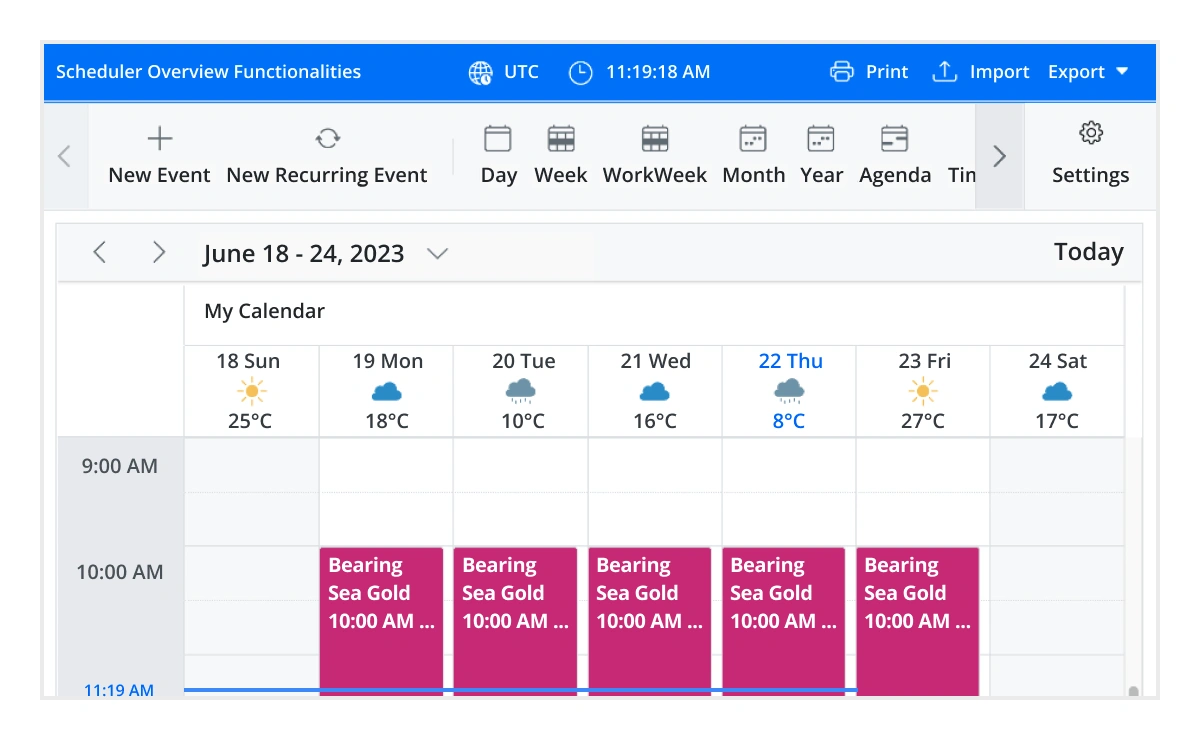Open the Agenda view icon
Image resolution: width=1200 pixels, height=740 pixels.
click(x=894, y=139)
